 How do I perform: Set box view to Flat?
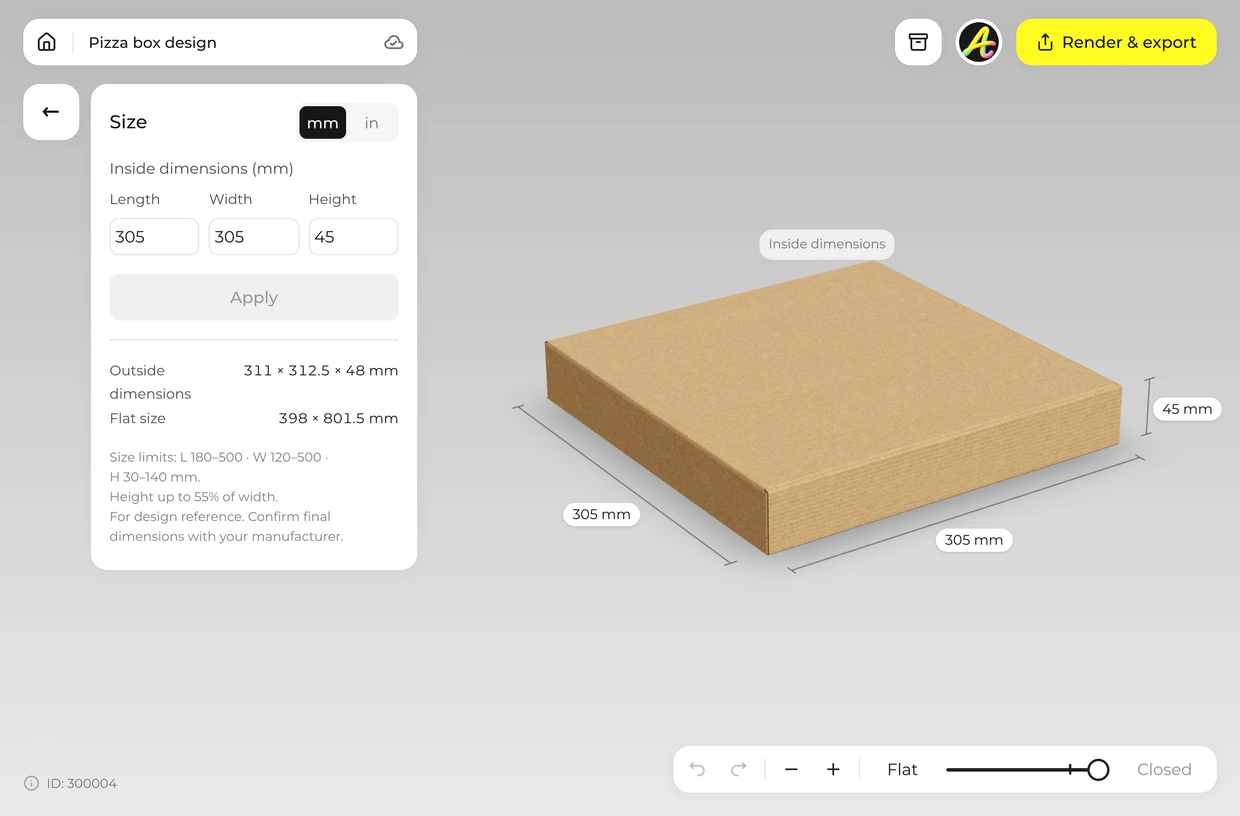(x=902, y=769)
